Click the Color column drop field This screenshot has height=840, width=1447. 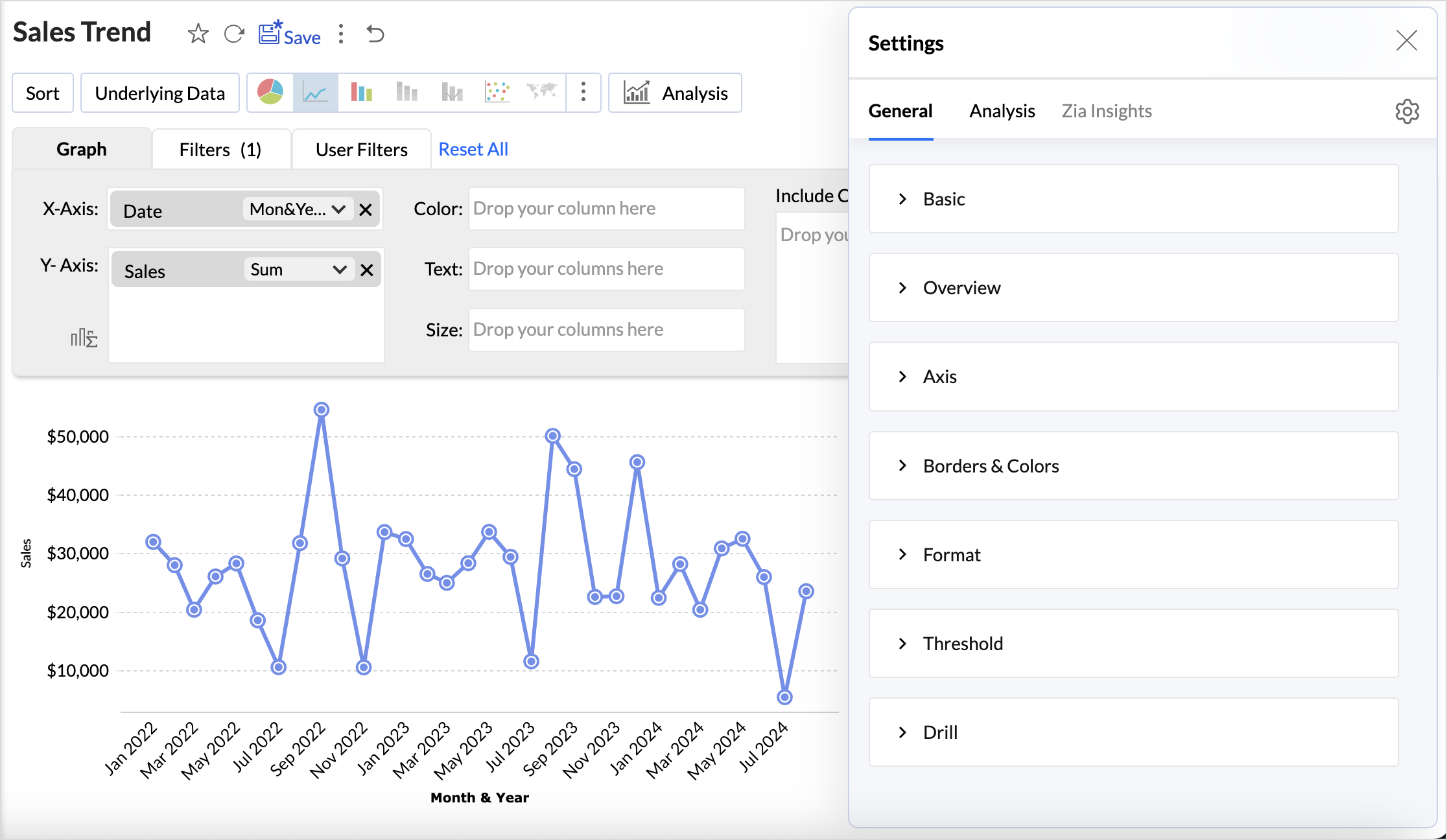click(x=607, y=209)
